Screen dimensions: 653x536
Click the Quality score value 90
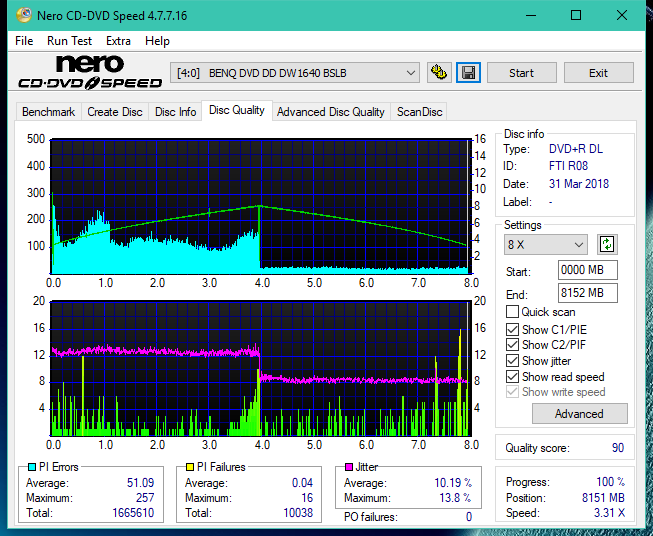[618, 448]
